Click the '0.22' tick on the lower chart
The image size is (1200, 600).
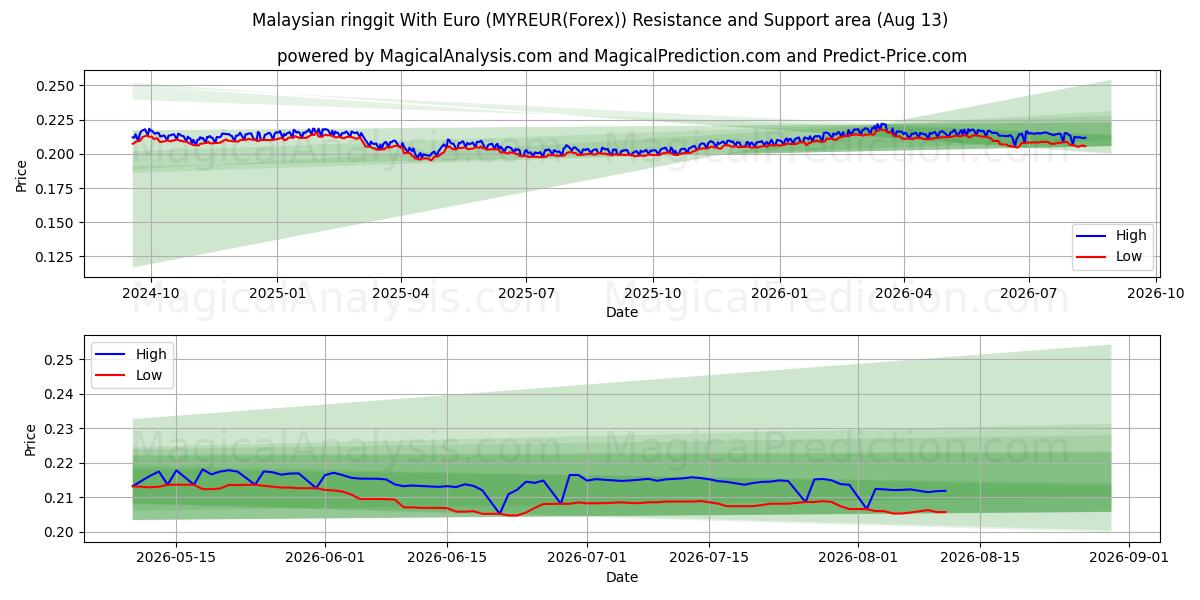(61, 463)
